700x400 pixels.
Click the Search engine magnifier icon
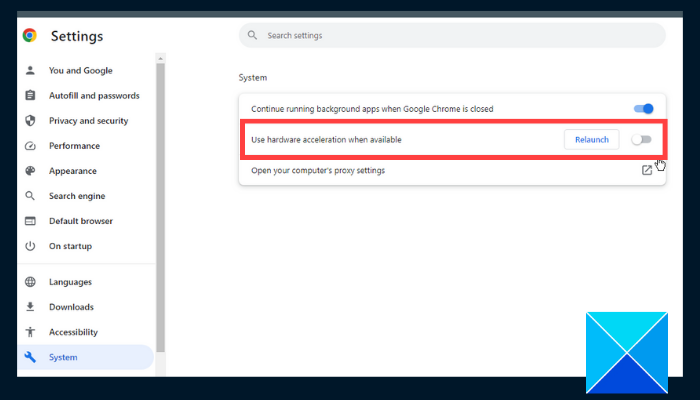30,196
